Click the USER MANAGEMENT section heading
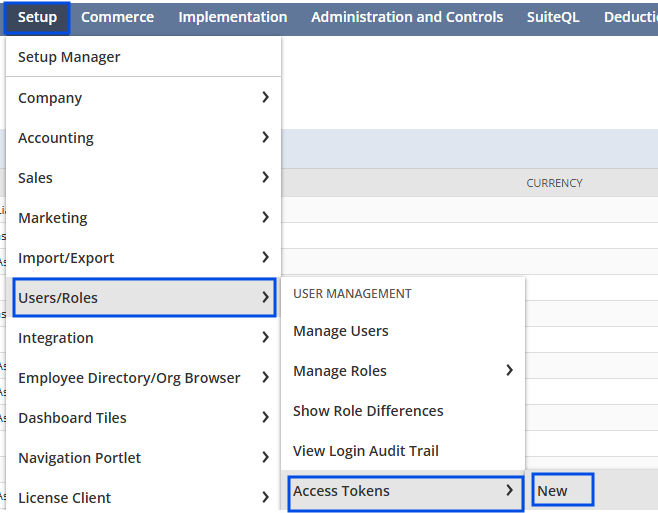The image size is (658, 513). pos(352,293)
